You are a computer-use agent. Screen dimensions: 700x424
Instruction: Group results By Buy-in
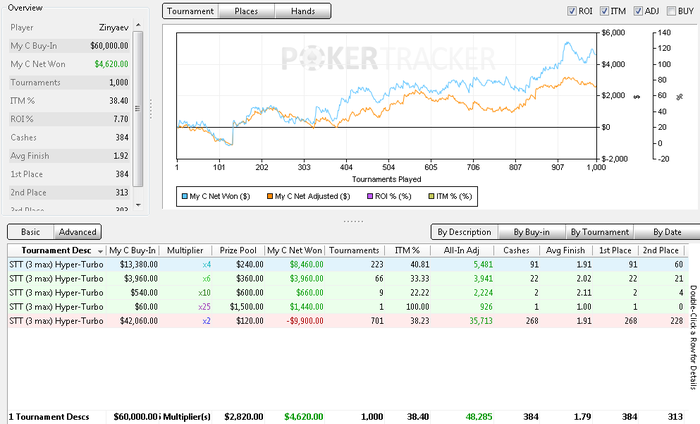coord(526,232)
